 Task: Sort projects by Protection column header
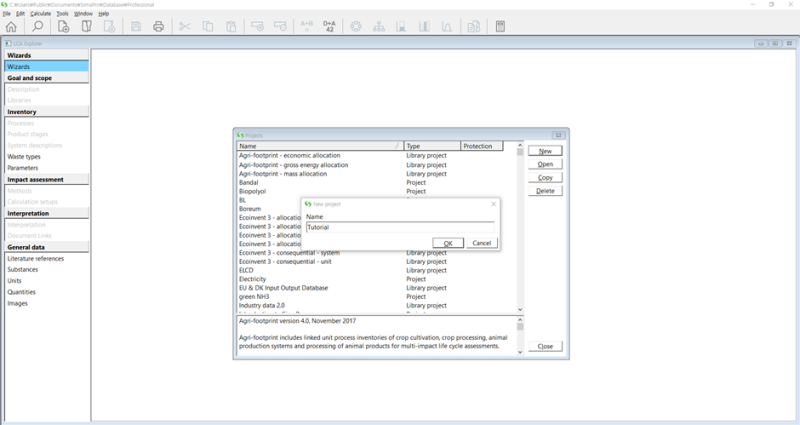pos(482,146)
